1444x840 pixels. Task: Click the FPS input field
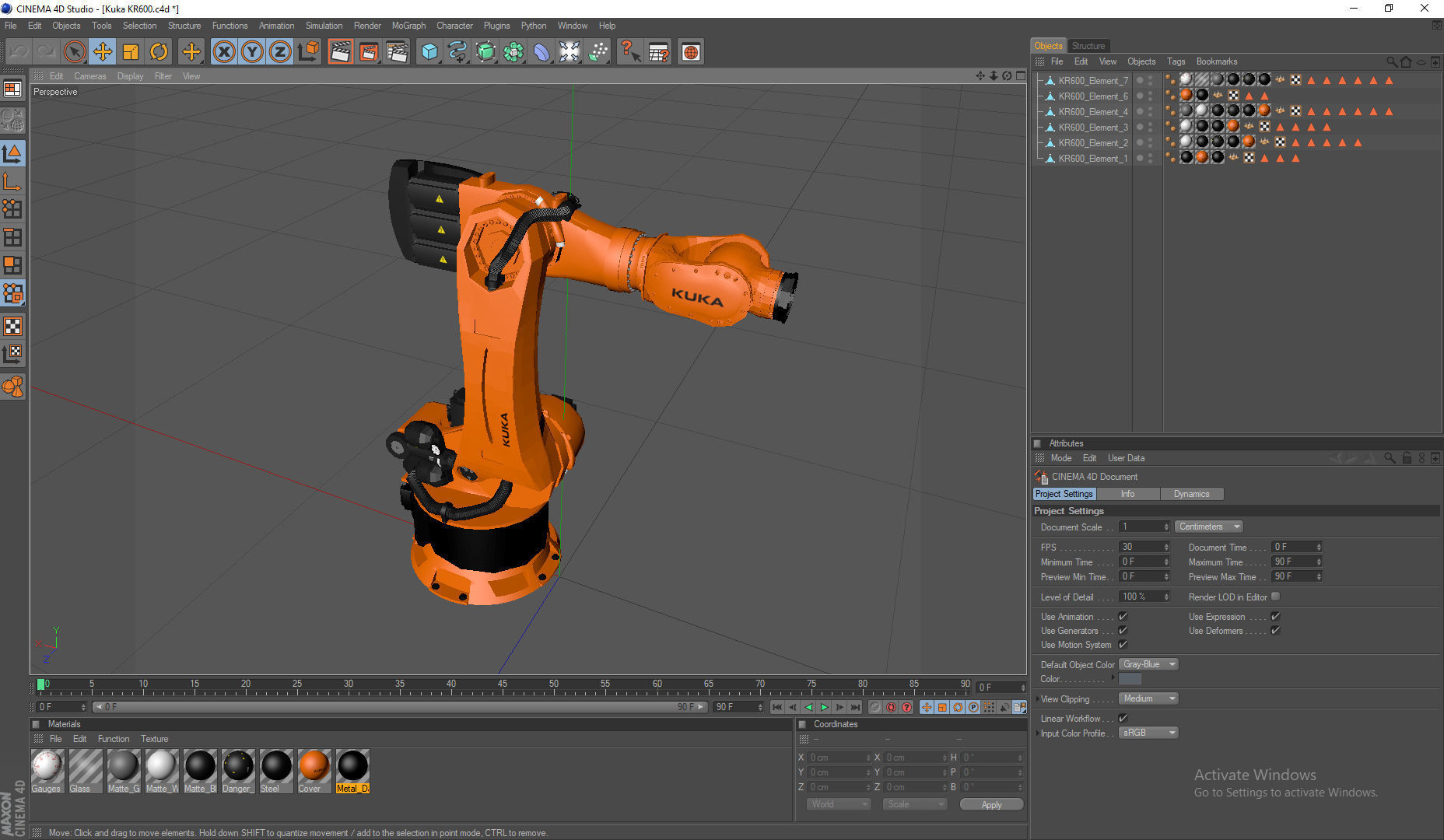tap(1144, 547)
